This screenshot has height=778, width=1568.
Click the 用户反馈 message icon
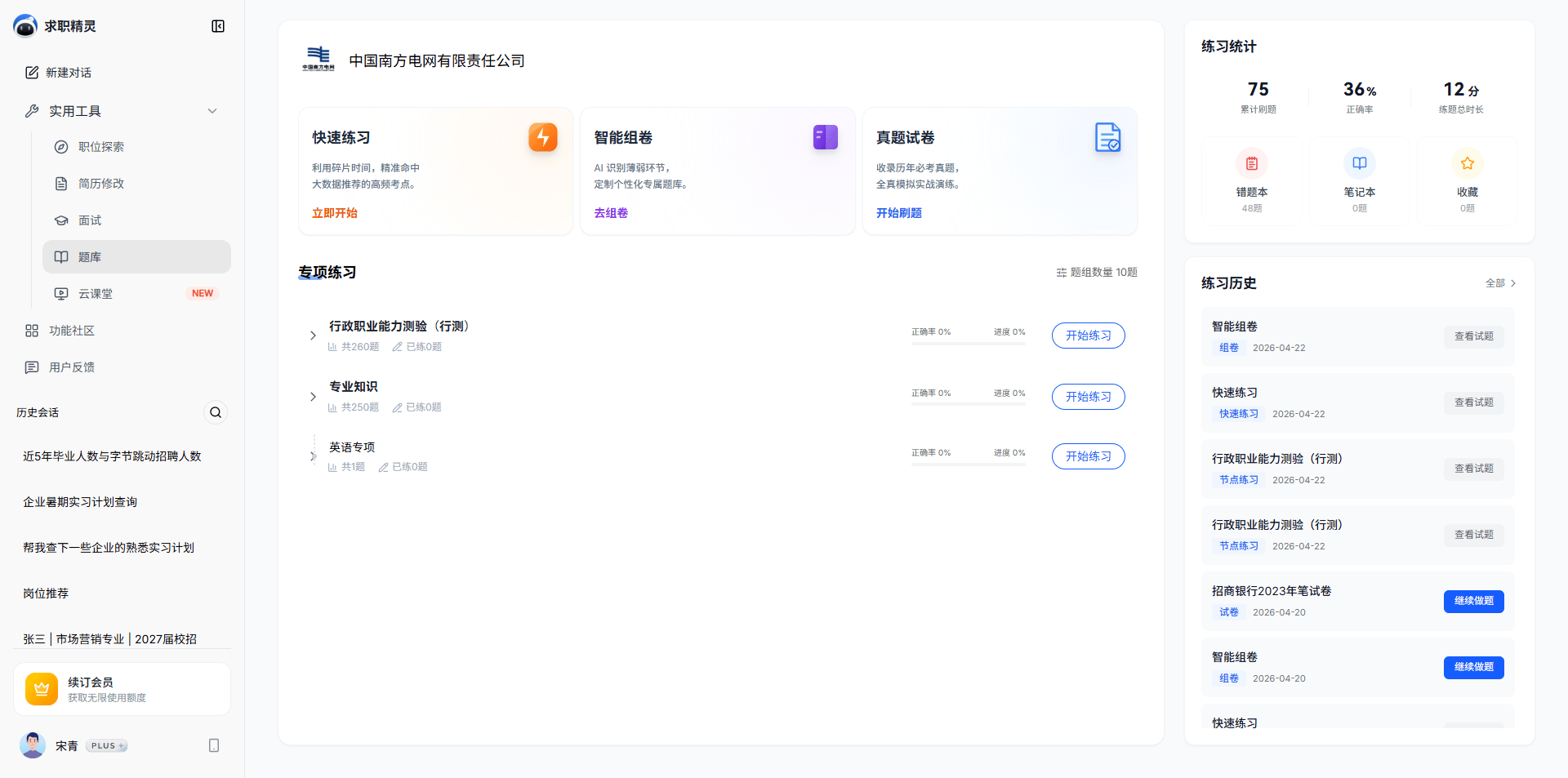[32, 367]
